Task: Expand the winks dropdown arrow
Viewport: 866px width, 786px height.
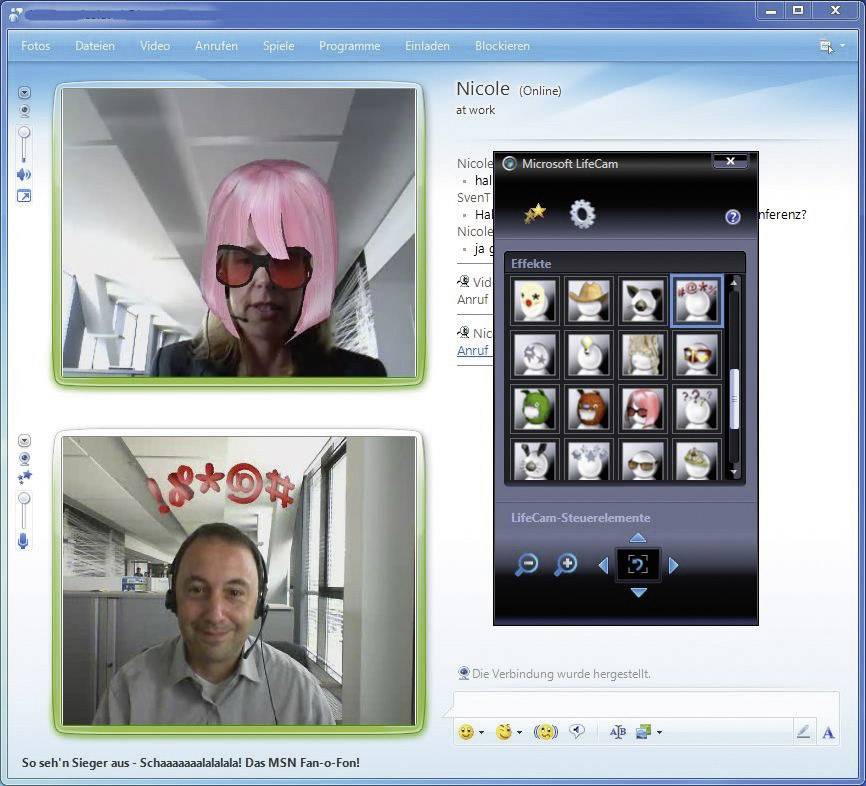Action: 519,732
